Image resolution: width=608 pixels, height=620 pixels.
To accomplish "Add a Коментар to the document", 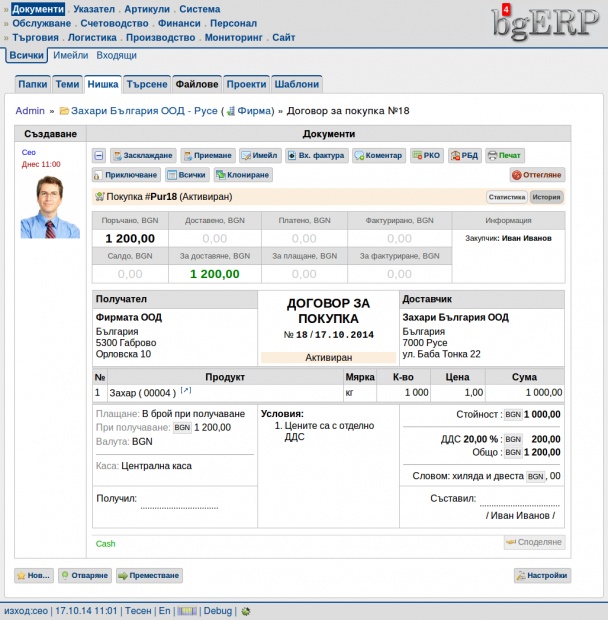I will (x=379, y=155).
